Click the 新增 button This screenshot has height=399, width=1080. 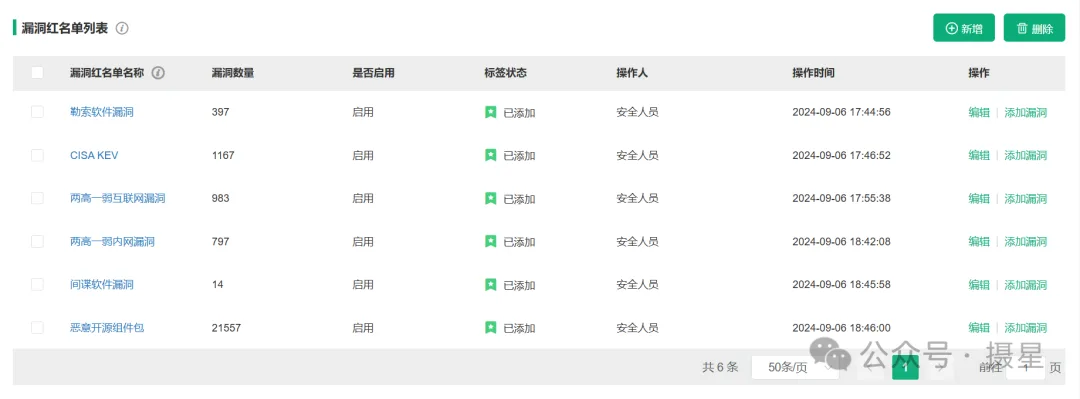pyautogui.click(x=964, y=28)
